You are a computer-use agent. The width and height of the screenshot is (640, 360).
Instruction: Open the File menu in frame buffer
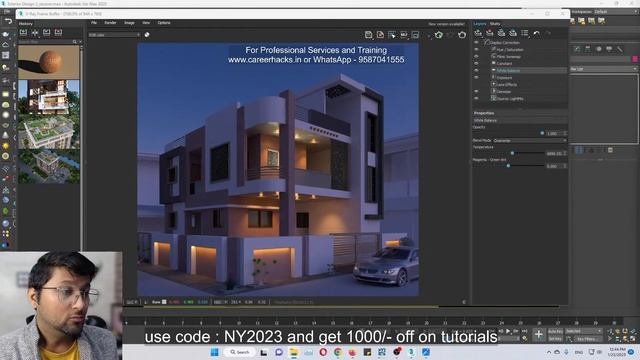click(x=94, y=23)
